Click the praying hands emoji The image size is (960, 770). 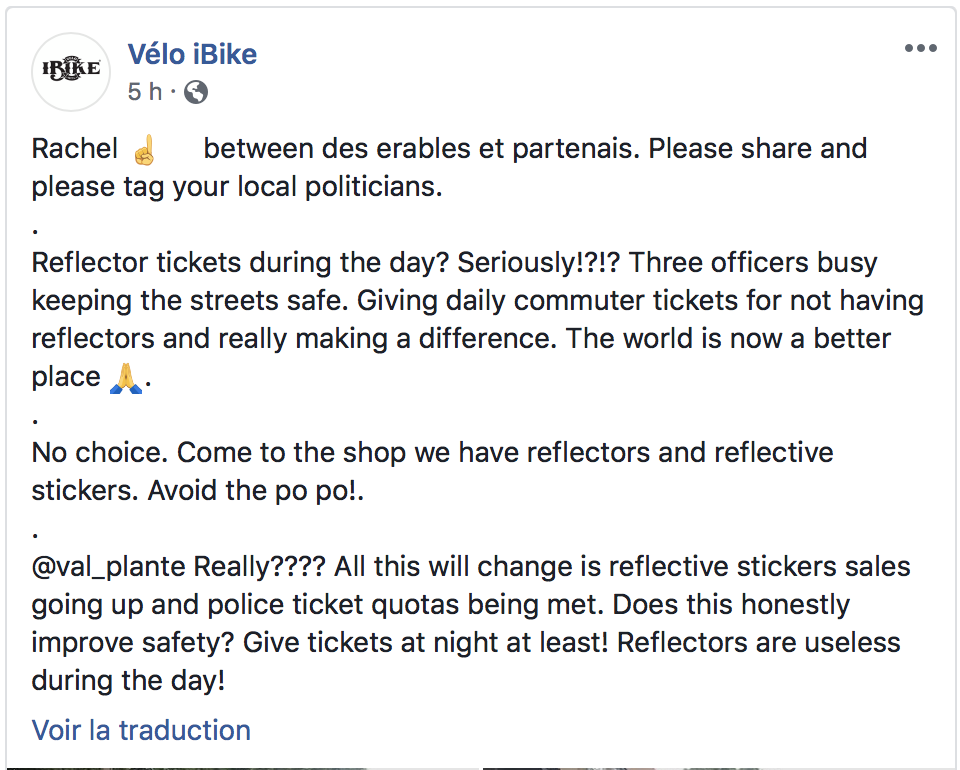tap(126, 378)
